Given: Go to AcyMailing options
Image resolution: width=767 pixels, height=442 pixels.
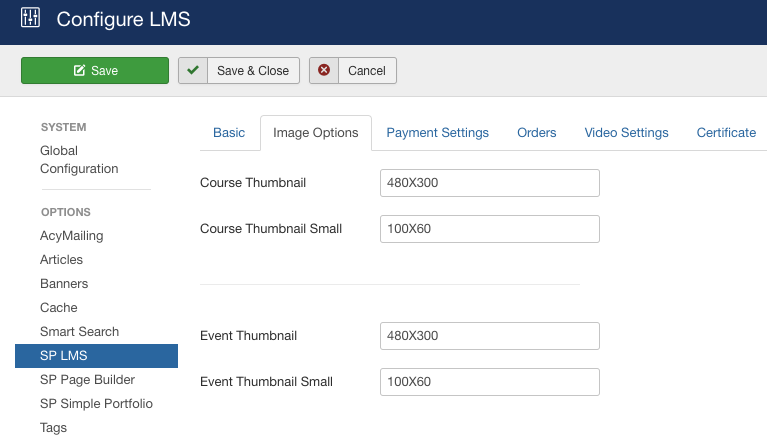Looking at the screenshot, I should pos(72,236).
